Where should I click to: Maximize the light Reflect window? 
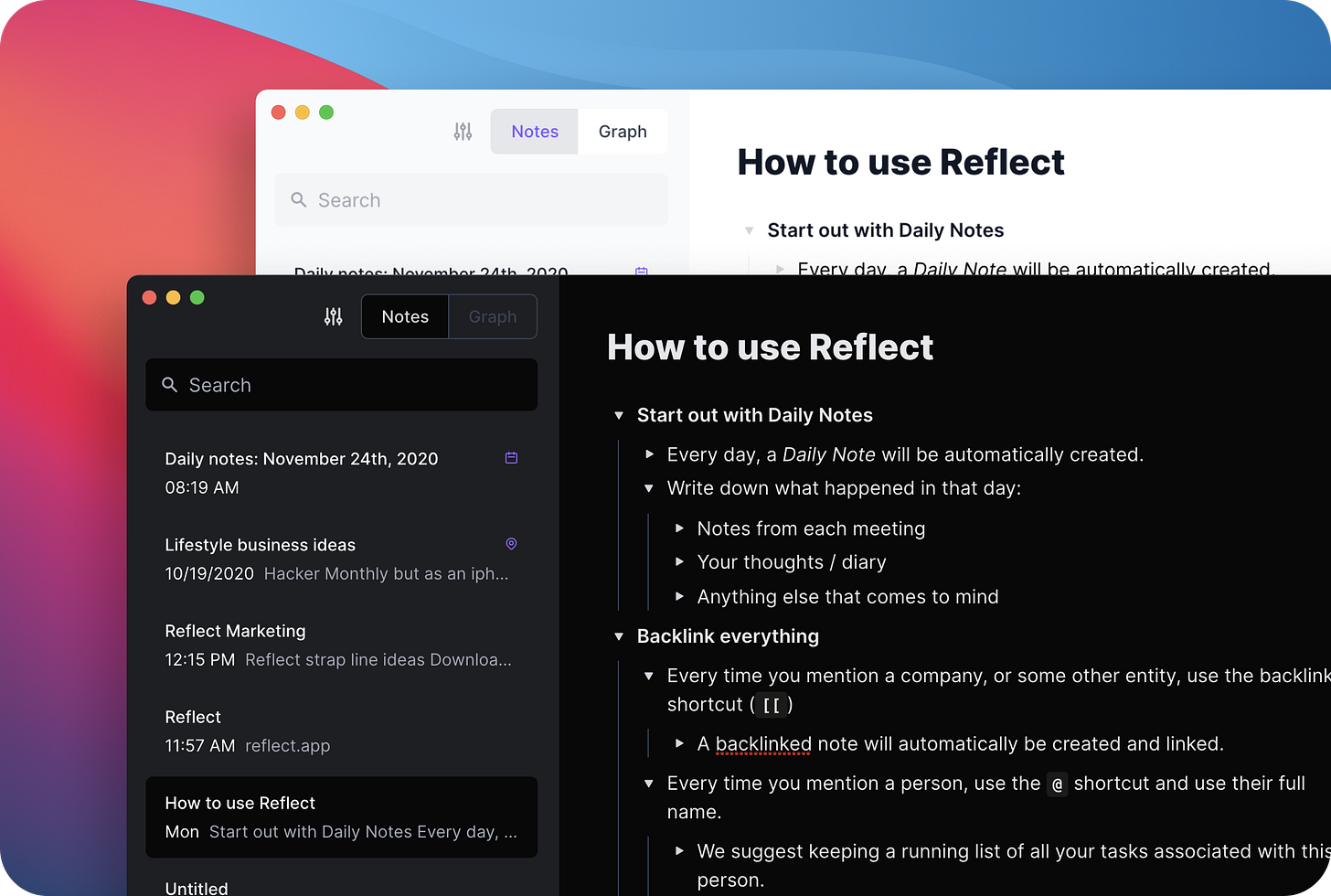click(x=326, y=112)
